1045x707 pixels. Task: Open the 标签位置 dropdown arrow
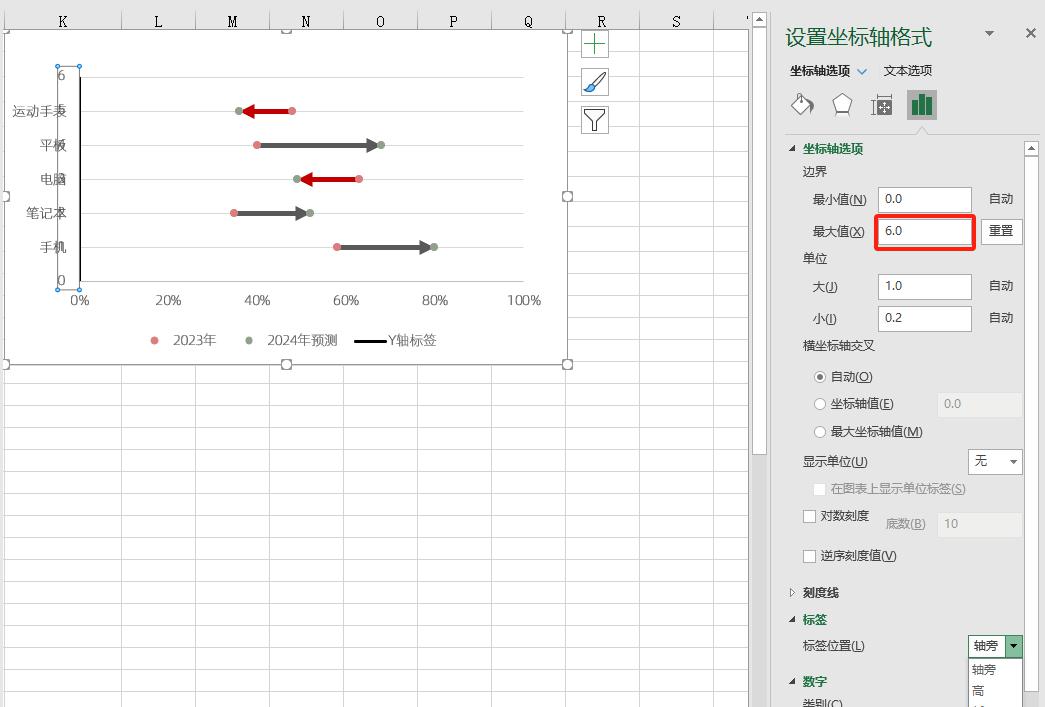1014,646
